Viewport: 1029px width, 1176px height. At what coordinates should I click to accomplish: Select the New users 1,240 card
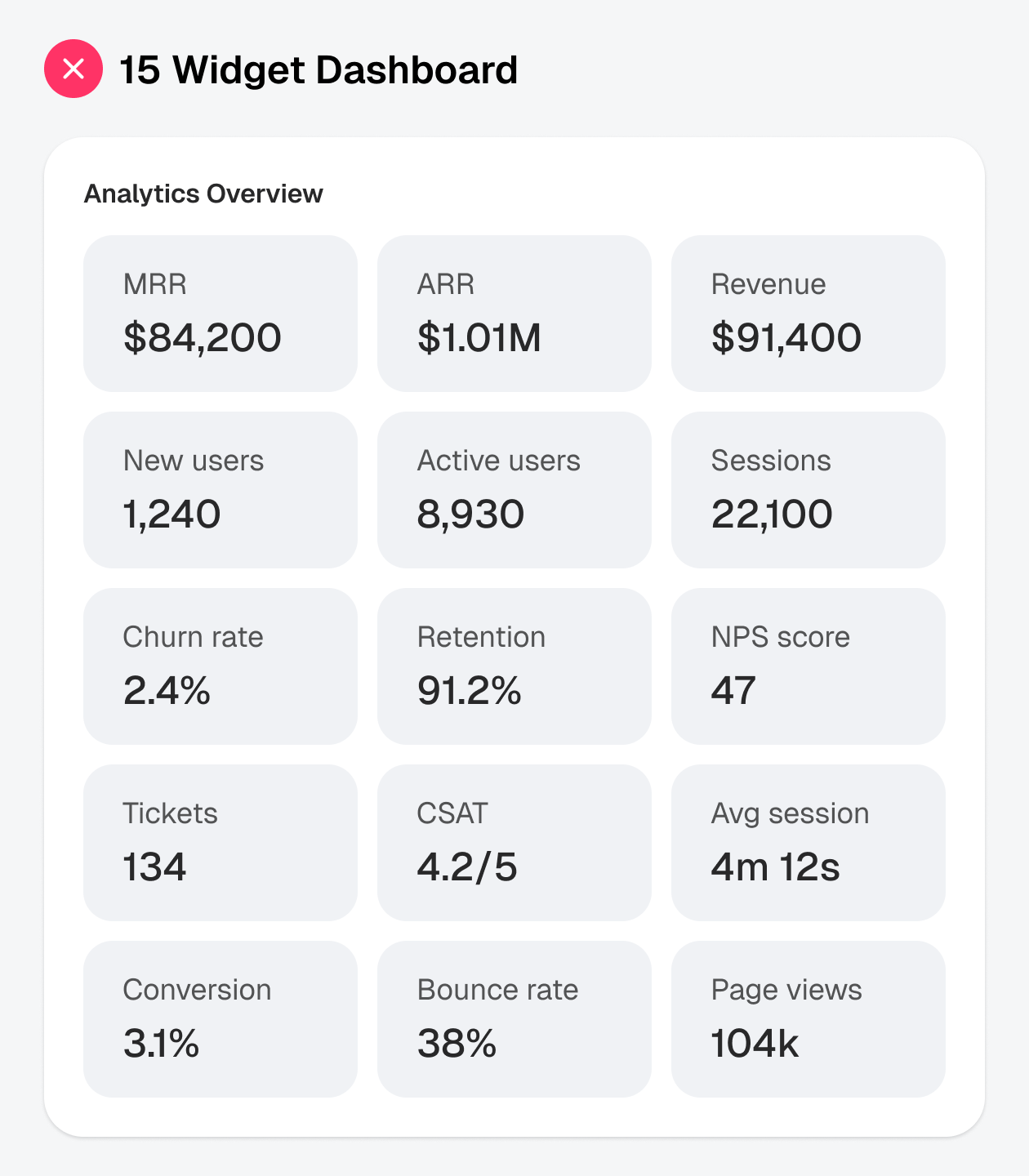220,490
